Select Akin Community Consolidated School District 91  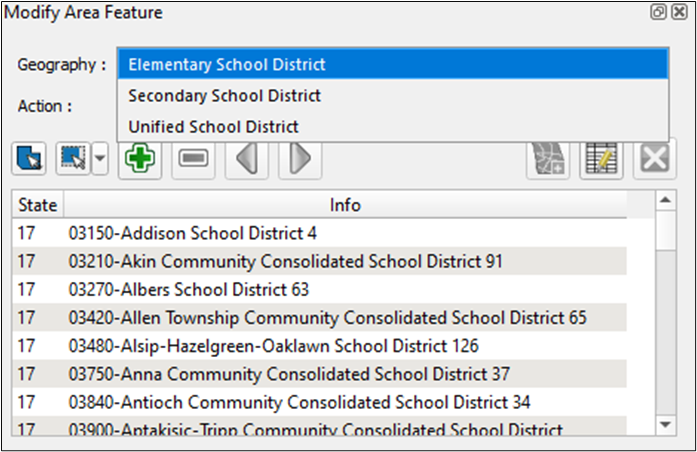tap(285, 262)
